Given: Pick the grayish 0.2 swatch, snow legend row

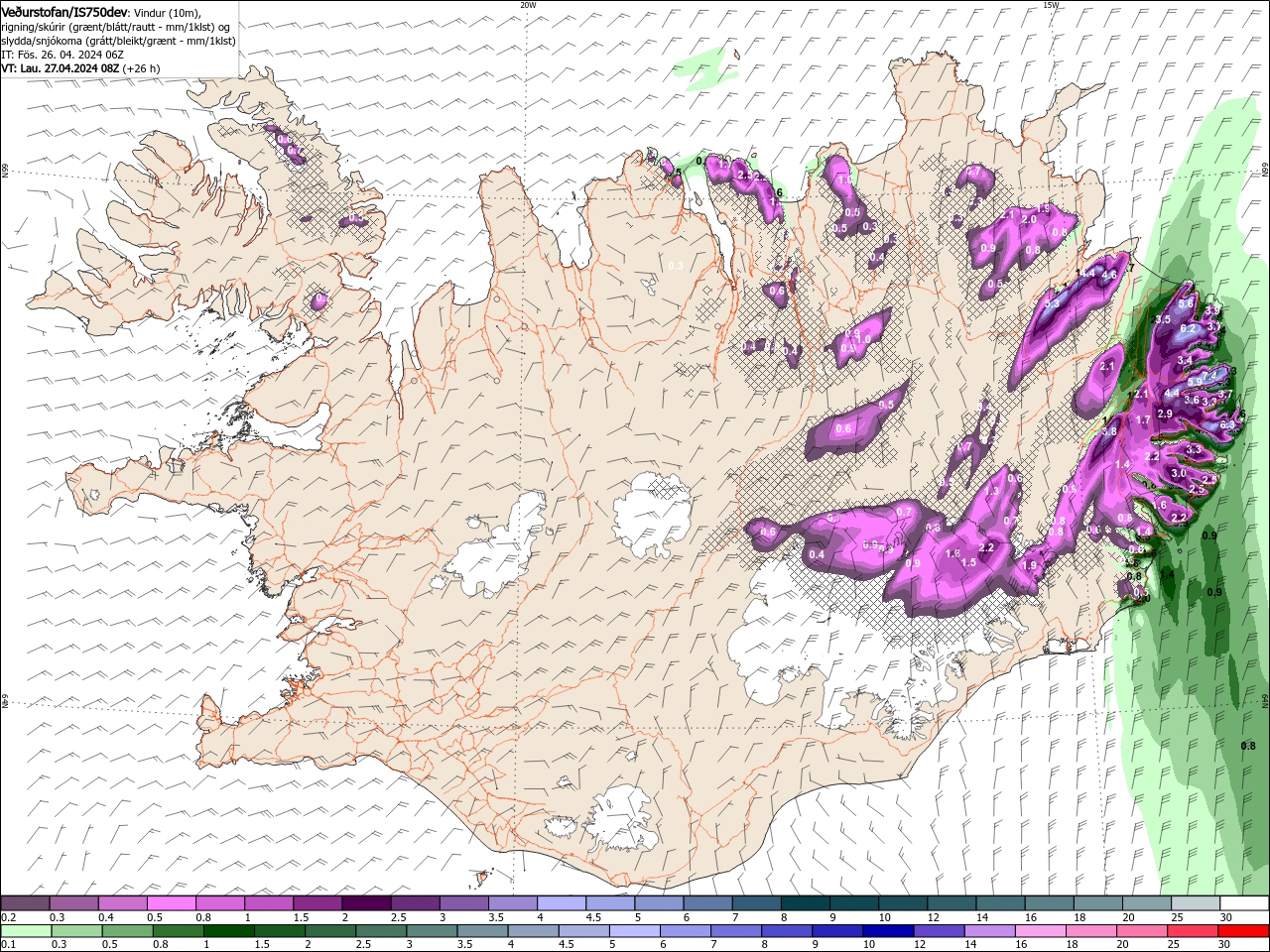Looking at the screenshot, I should [x=25, y=904].
